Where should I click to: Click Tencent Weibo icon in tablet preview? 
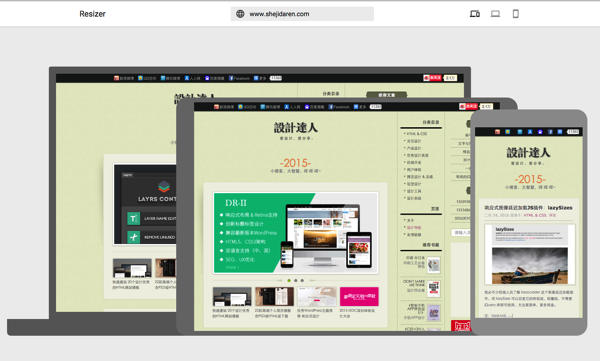click(x=262, y=107)
